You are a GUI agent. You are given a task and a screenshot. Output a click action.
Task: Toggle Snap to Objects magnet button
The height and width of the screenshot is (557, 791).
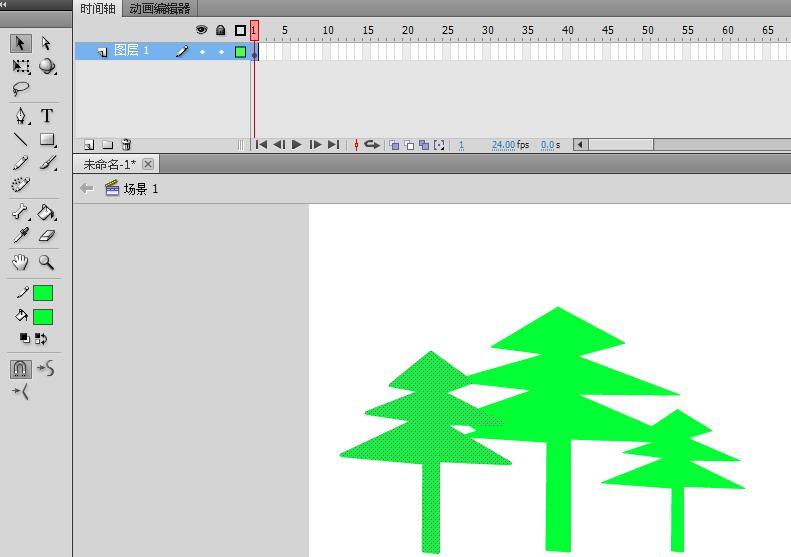[21, 369]
